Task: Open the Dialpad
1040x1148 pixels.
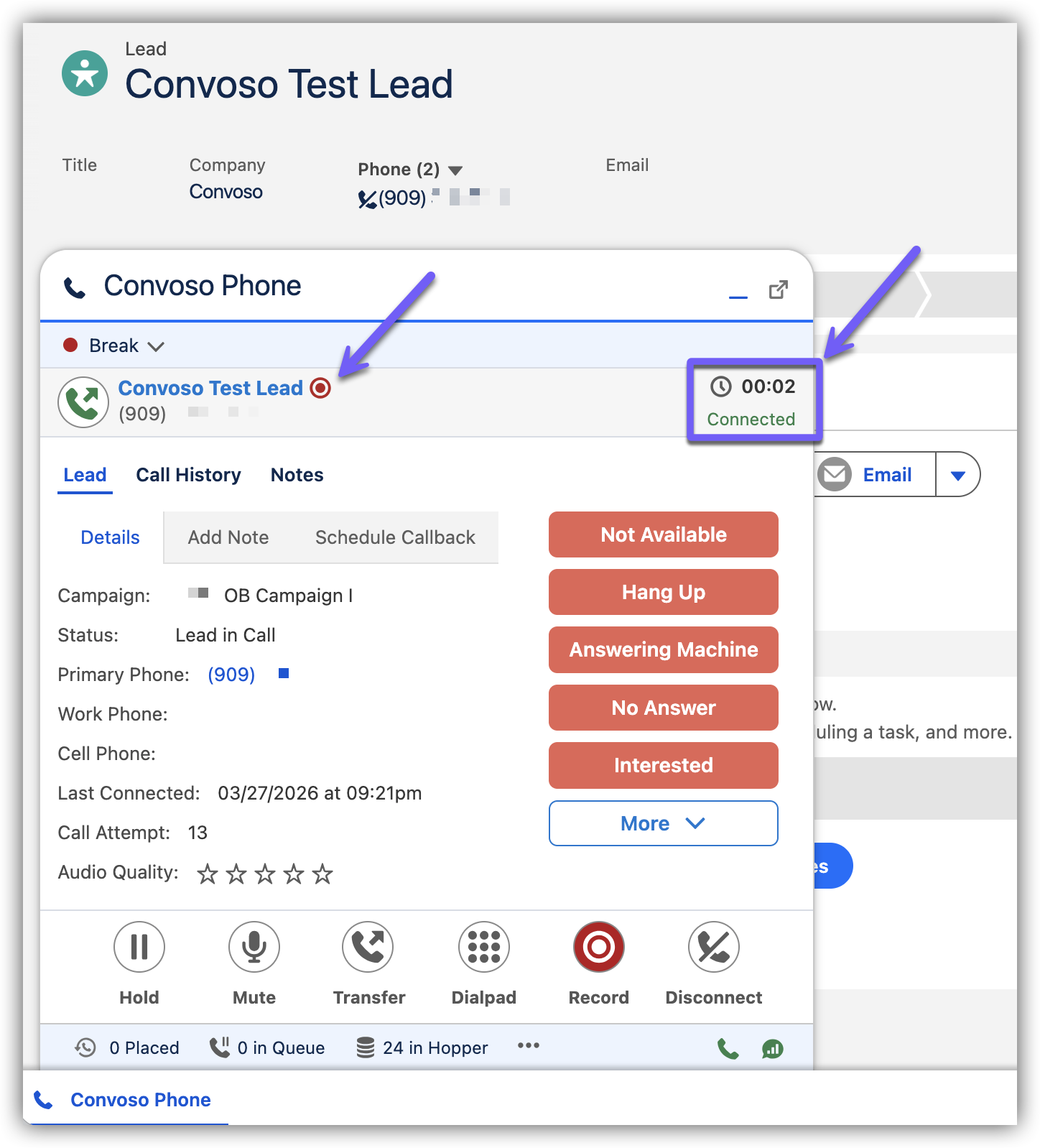Action: coord(483,947)
